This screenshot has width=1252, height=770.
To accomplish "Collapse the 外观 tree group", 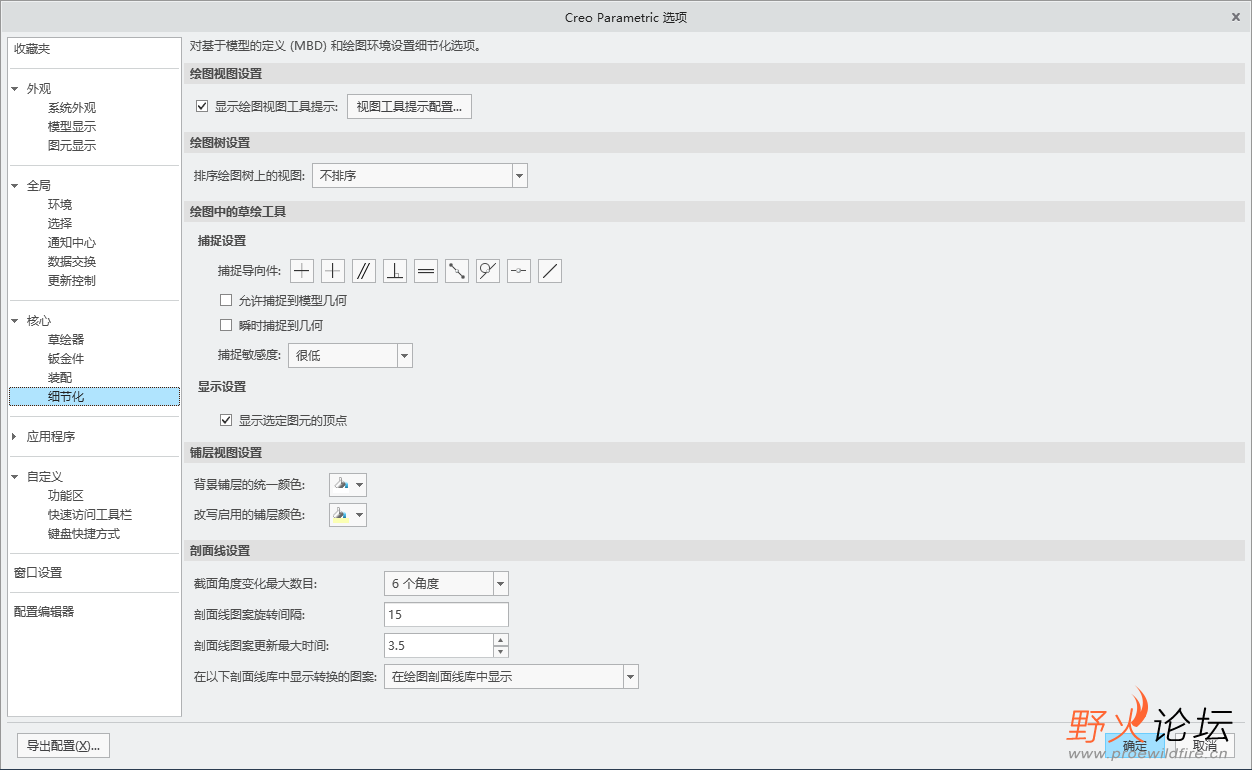I will [x=15, y=89].
